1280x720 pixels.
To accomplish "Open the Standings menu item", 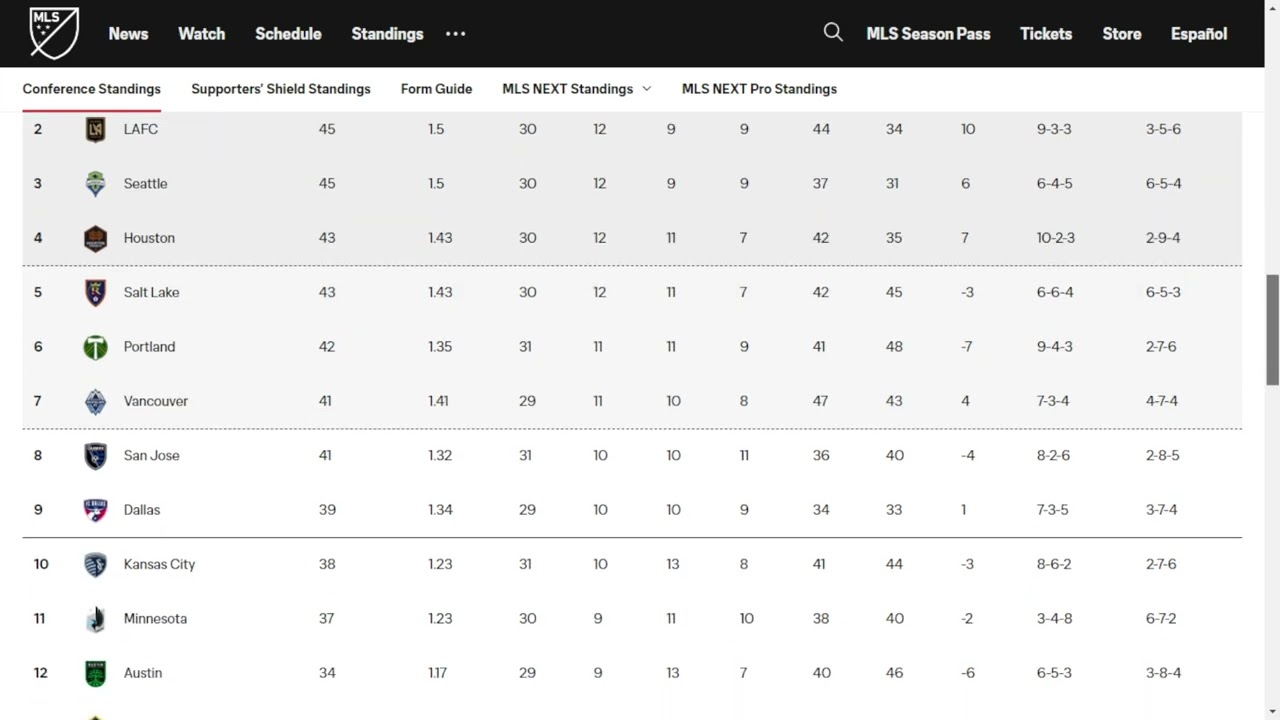I will [x=387, y=34].
